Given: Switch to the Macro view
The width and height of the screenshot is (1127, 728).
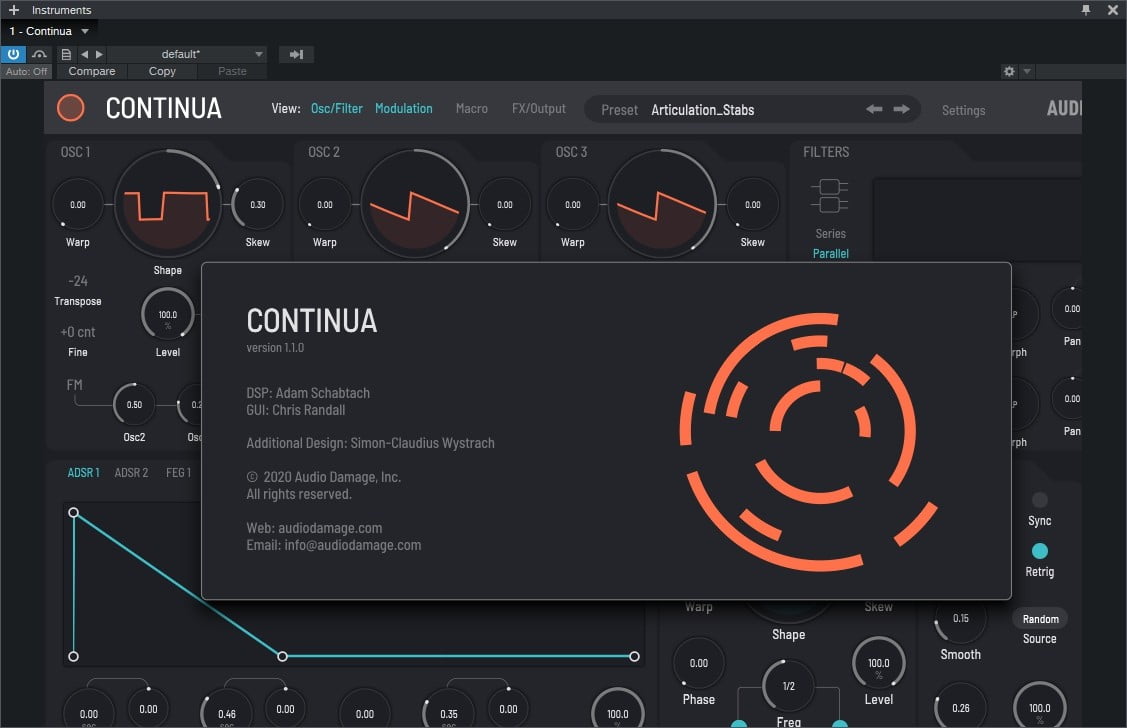Looking at the screenshot, I should tap(472, 109).
